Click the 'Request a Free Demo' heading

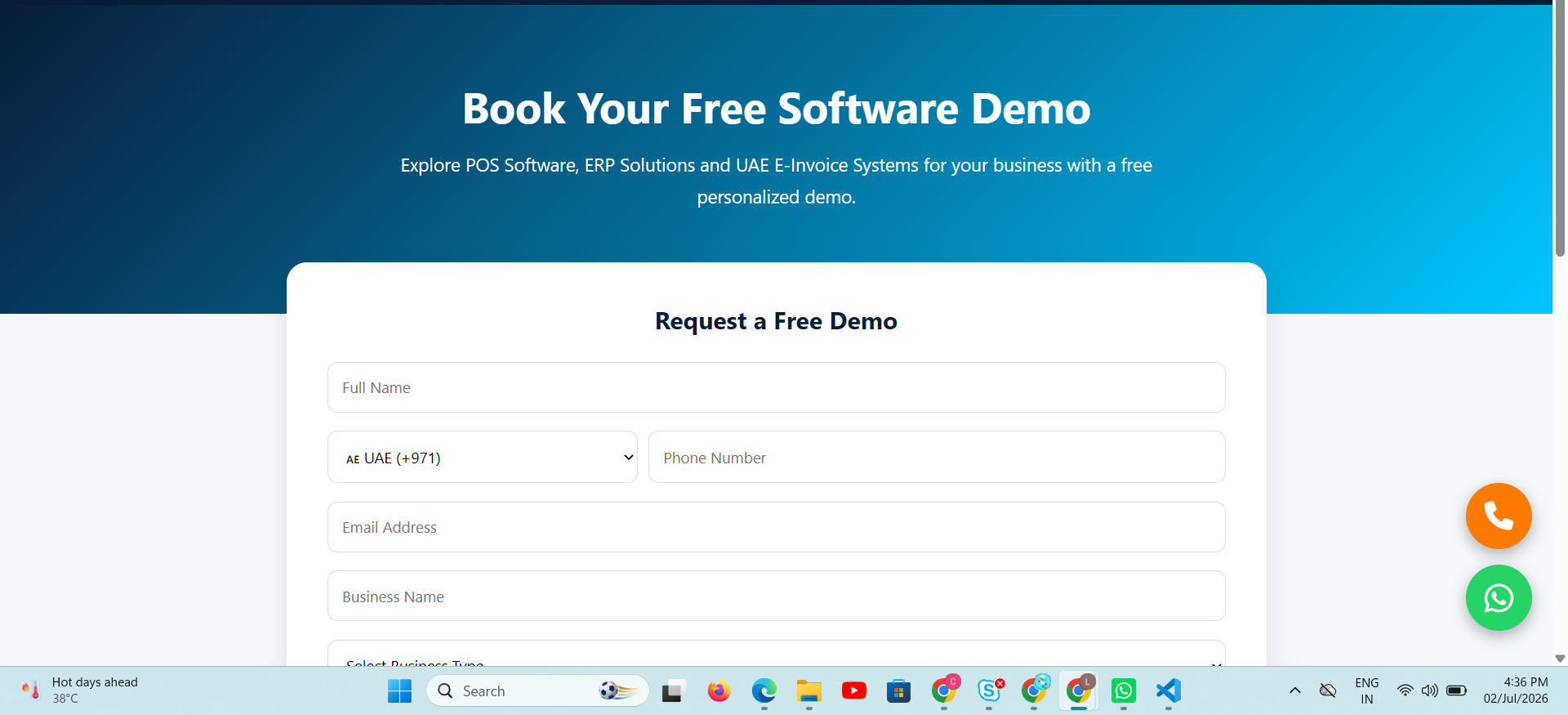(776, 321)
